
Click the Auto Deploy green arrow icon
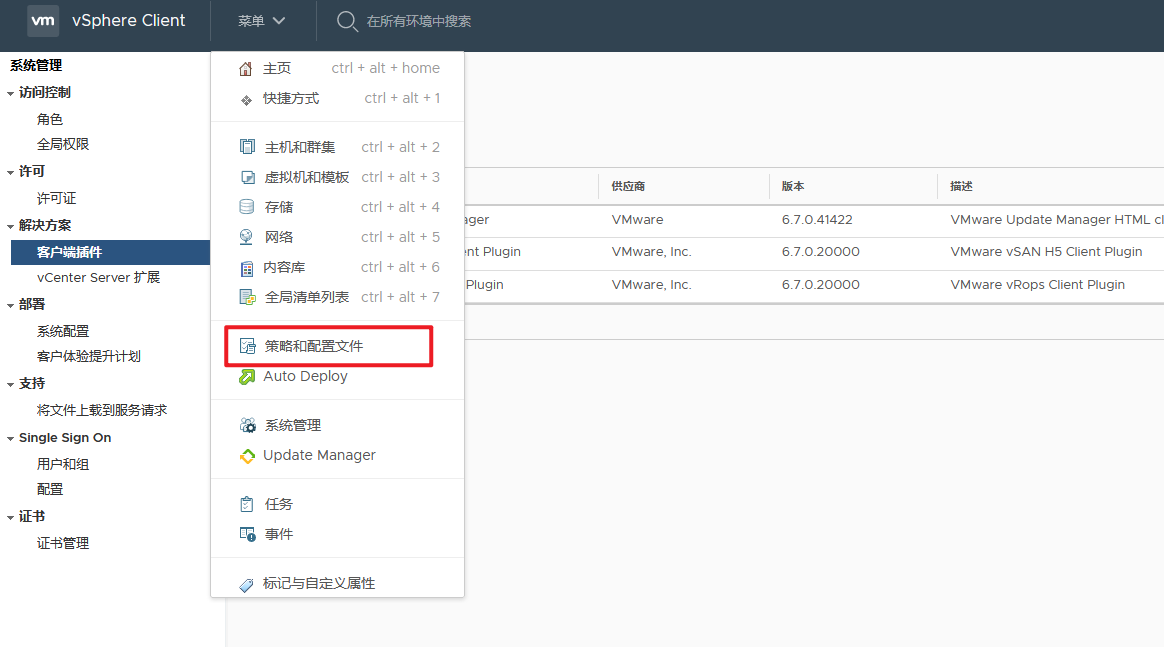click(247, 377)
